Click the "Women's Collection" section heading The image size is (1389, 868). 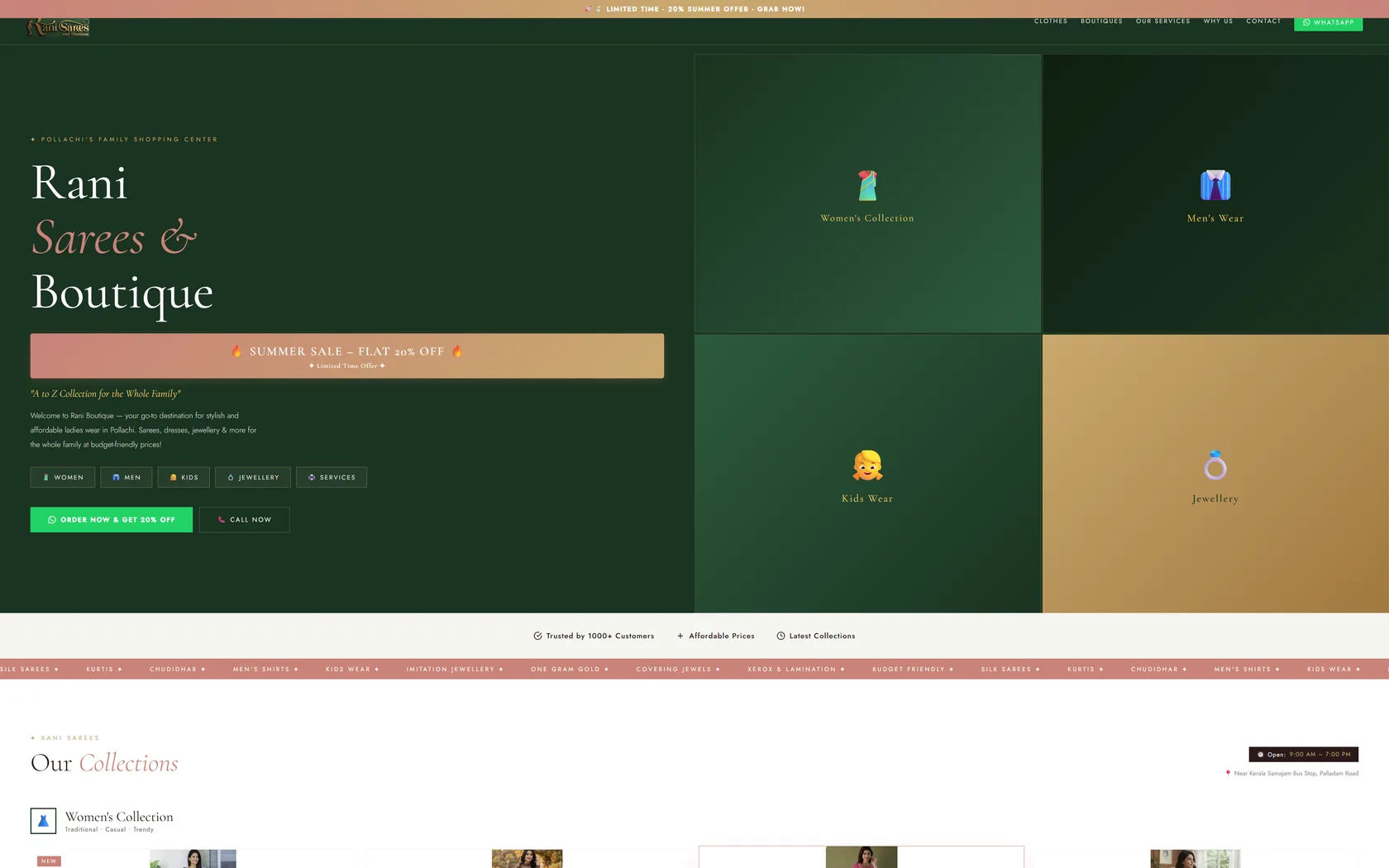(x=119, y=817)
